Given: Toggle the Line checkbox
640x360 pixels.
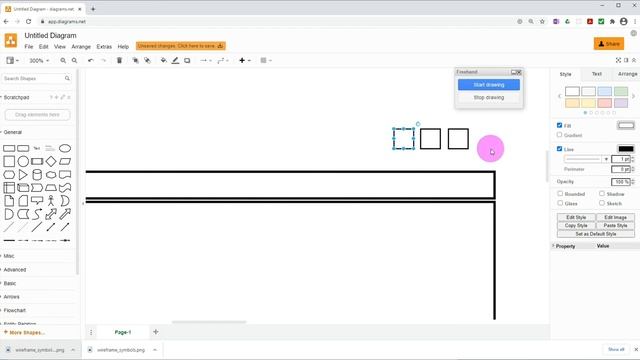Looking at the screenshot, I should point(559,149).
